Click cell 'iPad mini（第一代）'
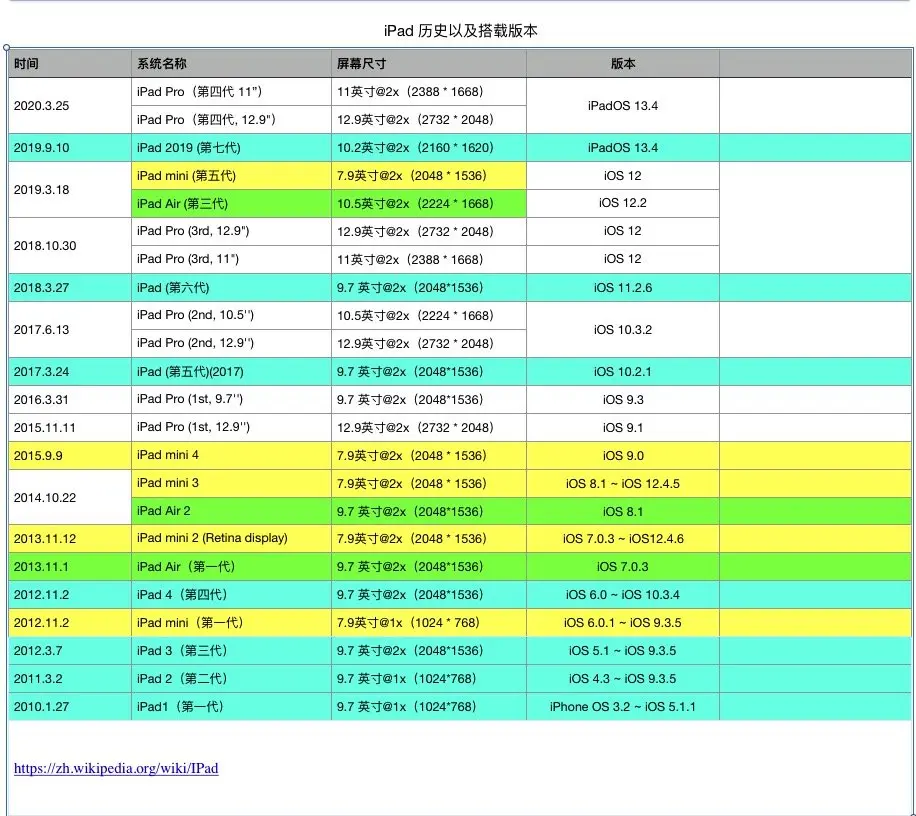916x816 pixels. 231,623
